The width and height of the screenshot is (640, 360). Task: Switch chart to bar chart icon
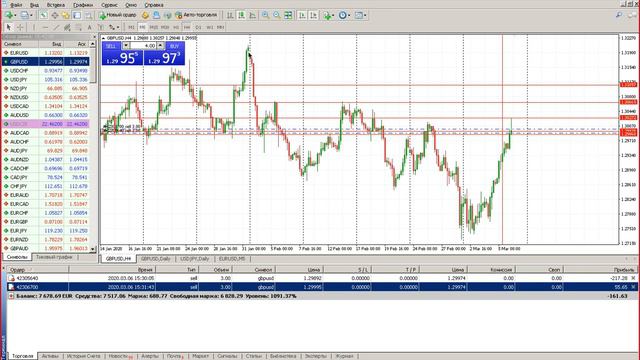pos(230,16)
